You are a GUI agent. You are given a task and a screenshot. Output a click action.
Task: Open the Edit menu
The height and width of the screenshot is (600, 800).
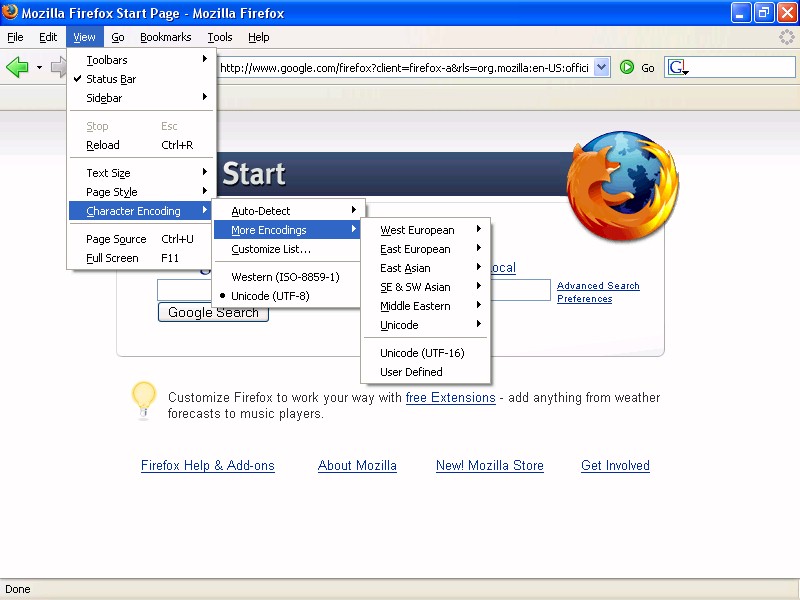tap(48, 37)
